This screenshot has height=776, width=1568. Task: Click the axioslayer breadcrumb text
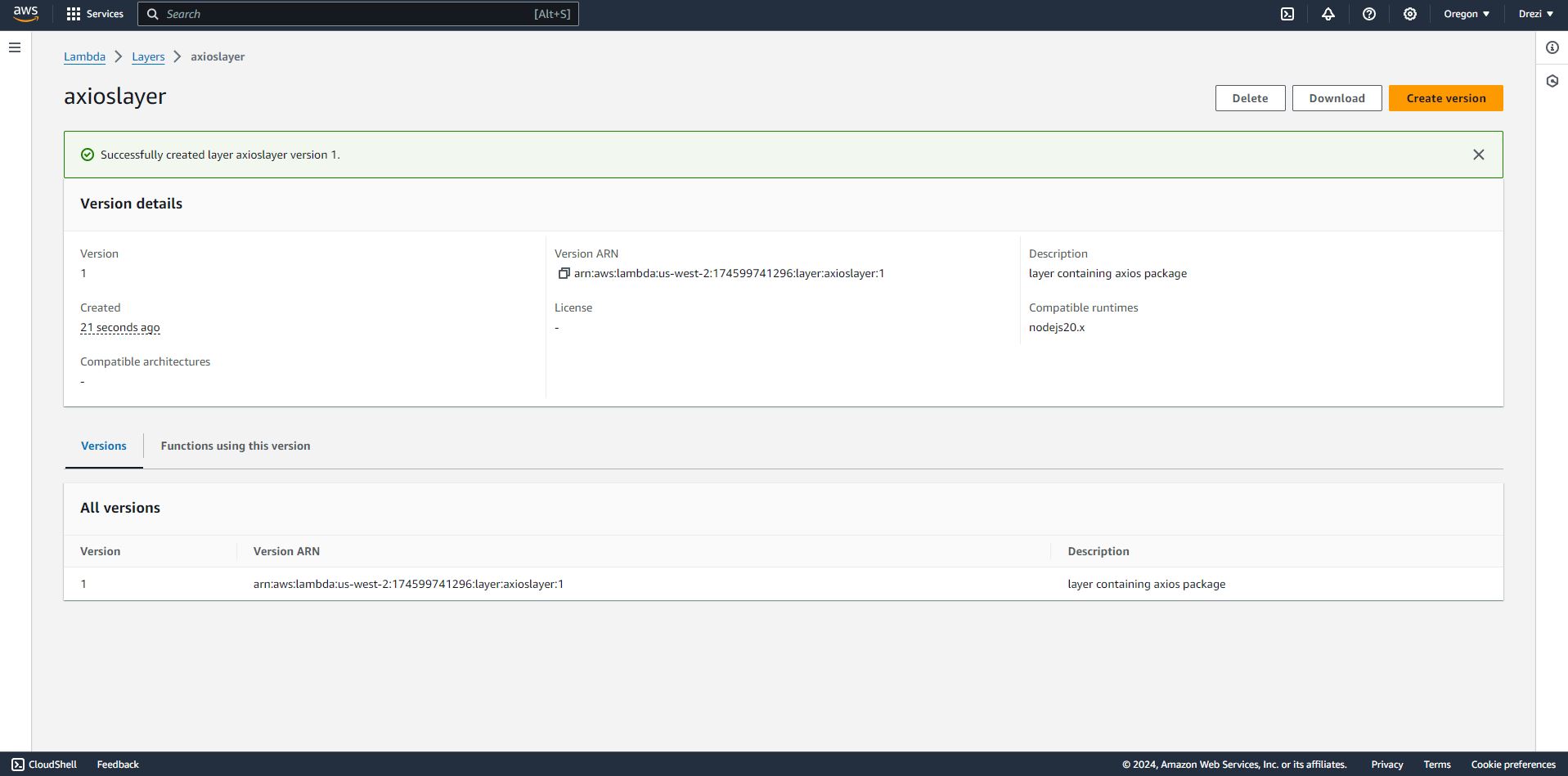(218, 56)
